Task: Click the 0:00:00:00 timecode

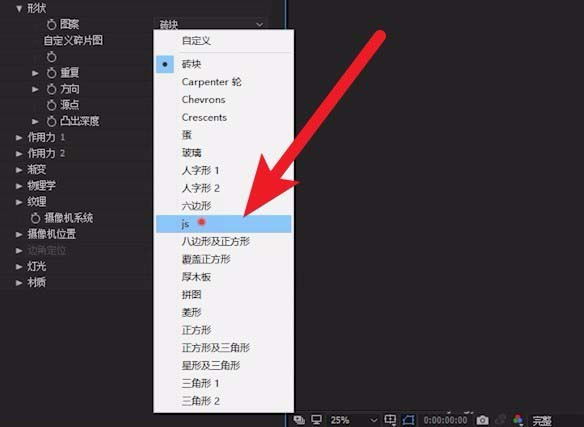Action: (x=445, y=420)
